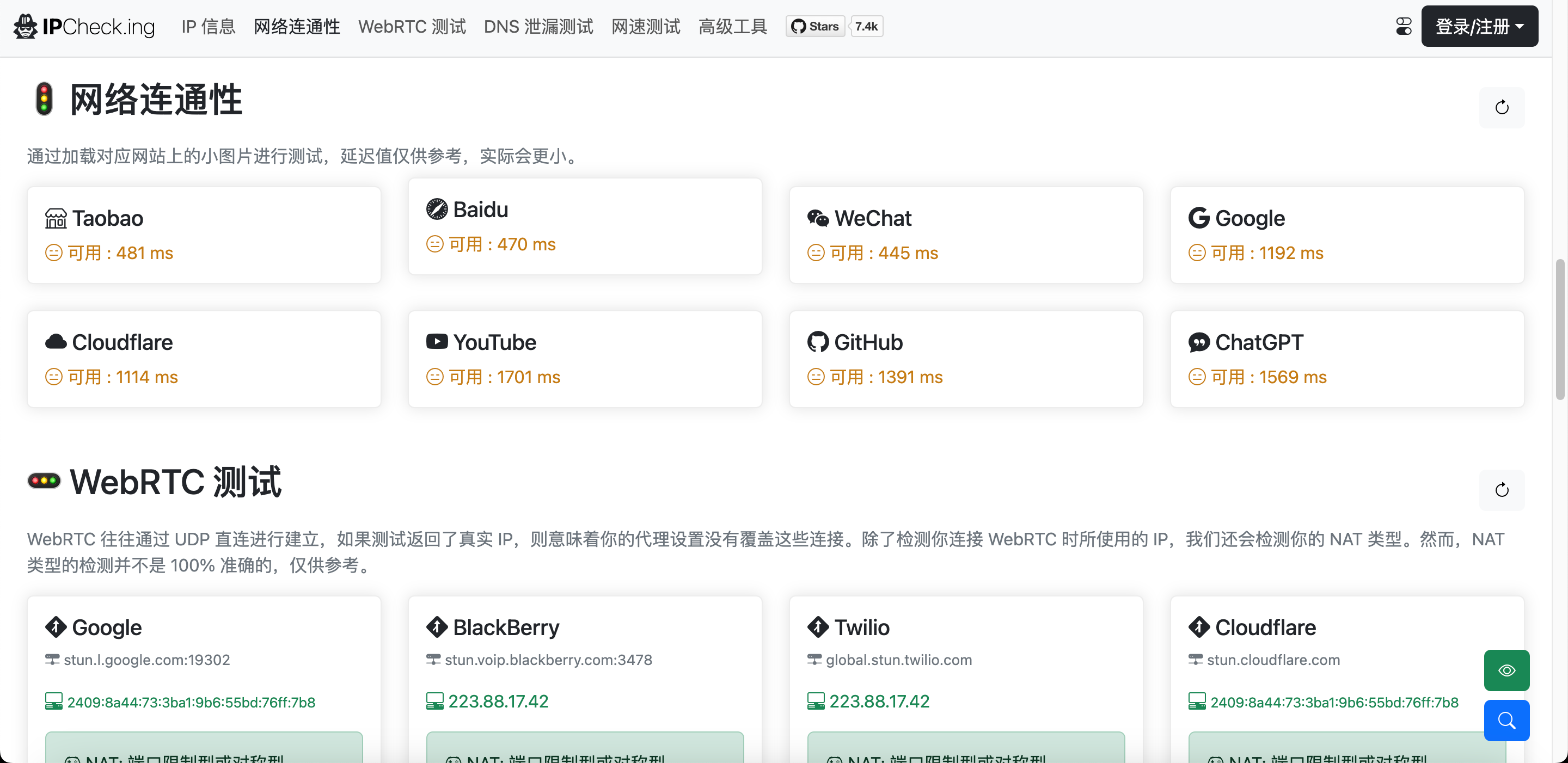Click the Google STUN diamond icon

point(56,627)
